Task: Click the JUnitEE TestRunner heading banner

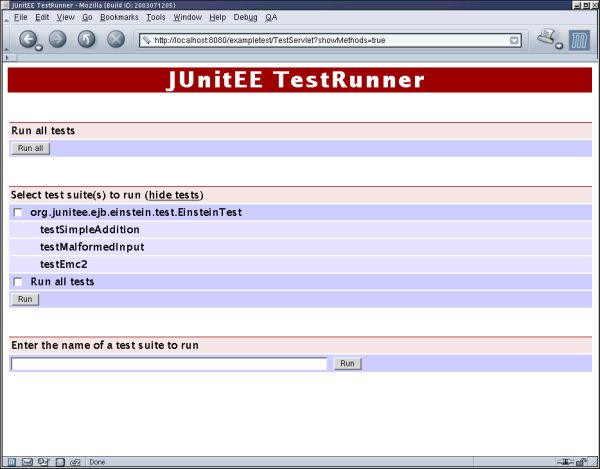Action: 300,80
